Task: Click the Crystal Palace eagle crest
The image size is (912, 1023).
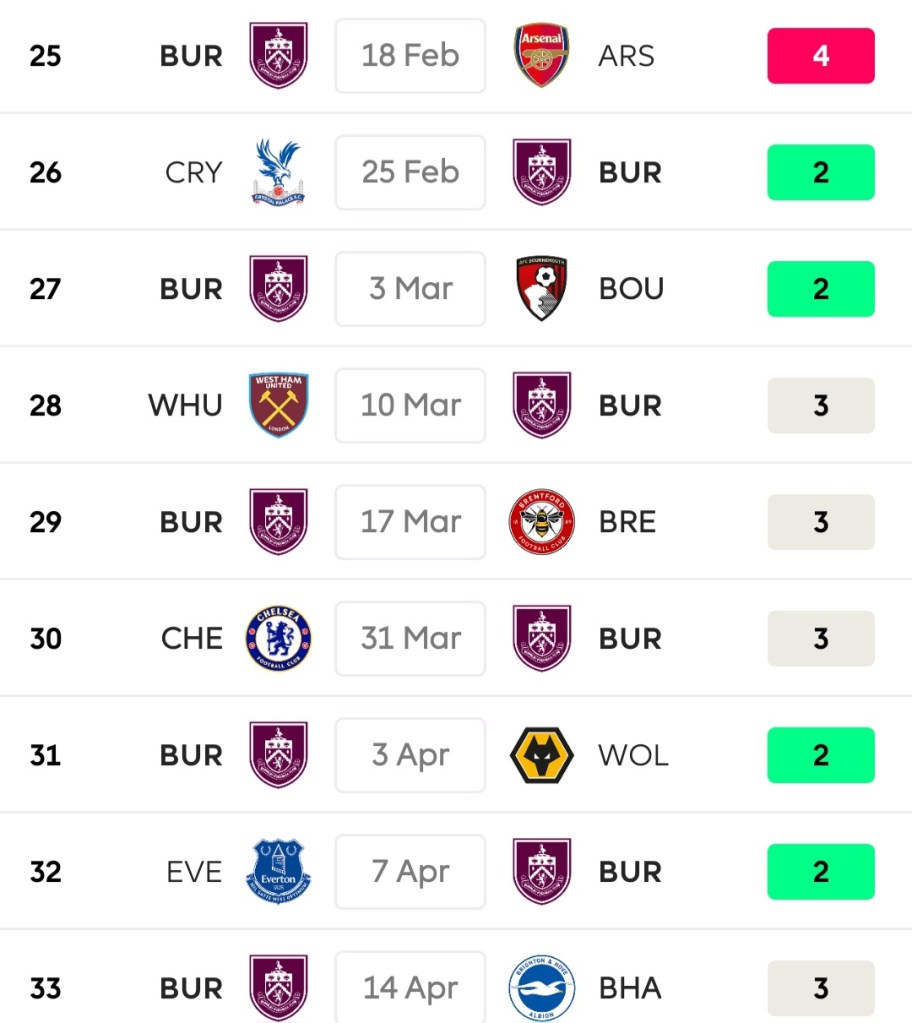Action: coord(278,172)
